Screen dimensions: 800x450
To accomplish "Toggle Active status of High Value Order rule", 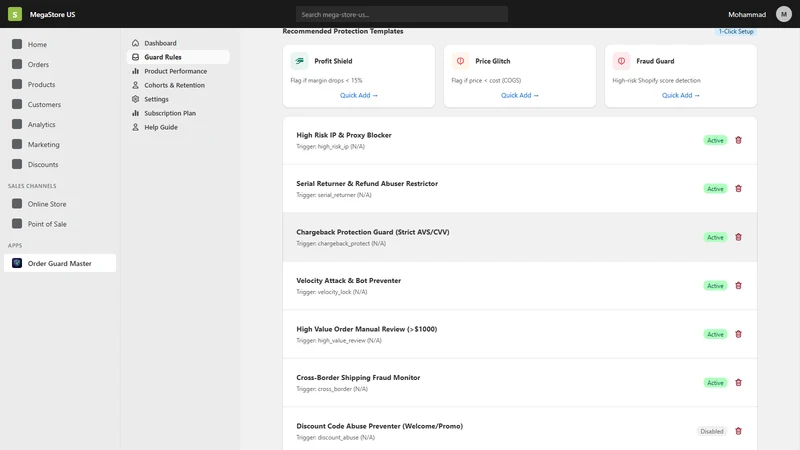I will 715,334.
